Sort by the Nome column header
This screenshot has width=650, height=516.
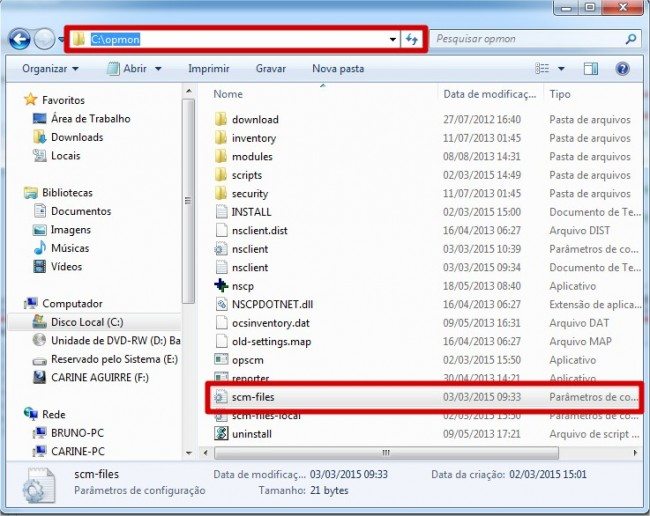[228, 93]
